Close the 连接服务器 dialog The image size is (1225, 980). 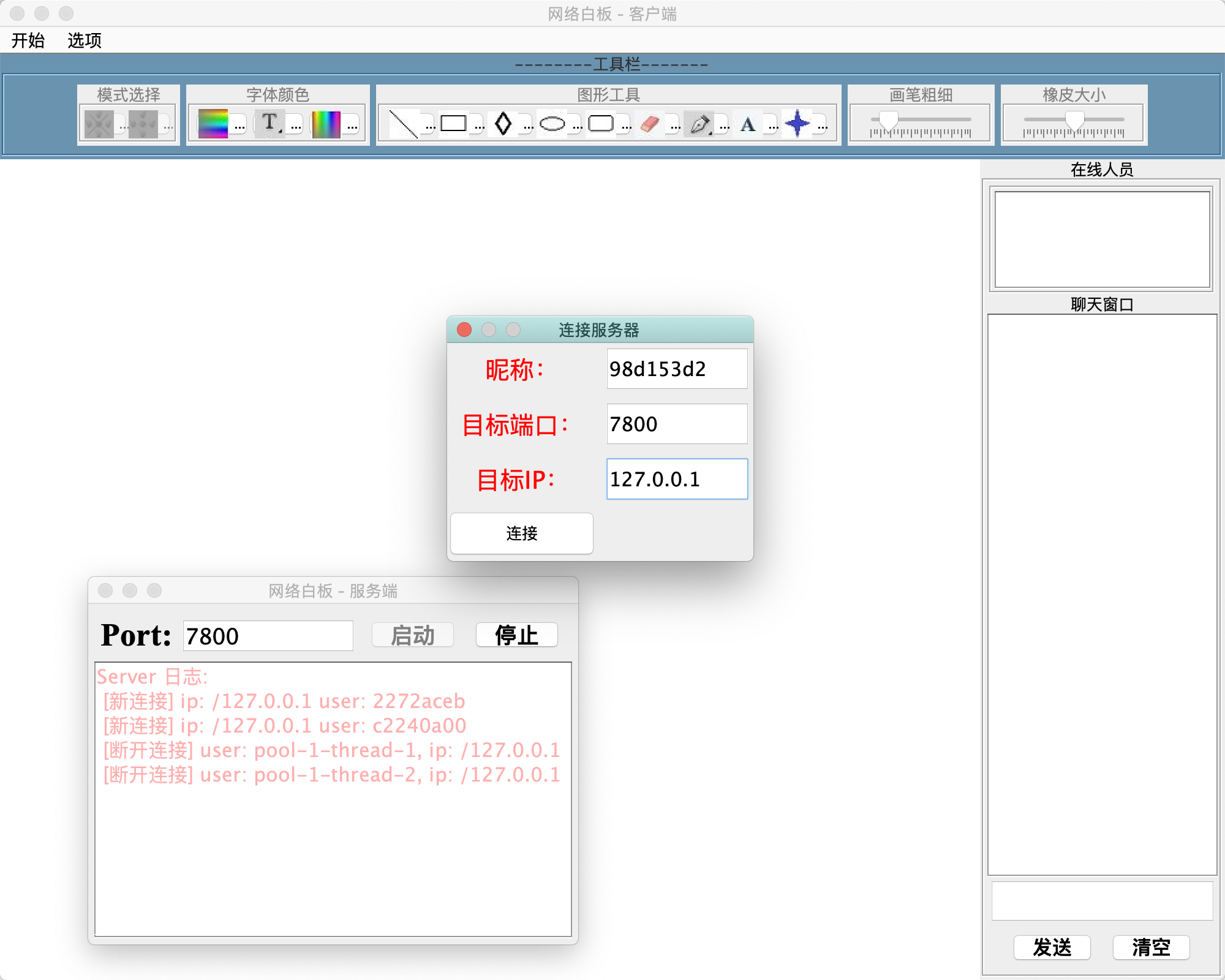pos(464,330)
